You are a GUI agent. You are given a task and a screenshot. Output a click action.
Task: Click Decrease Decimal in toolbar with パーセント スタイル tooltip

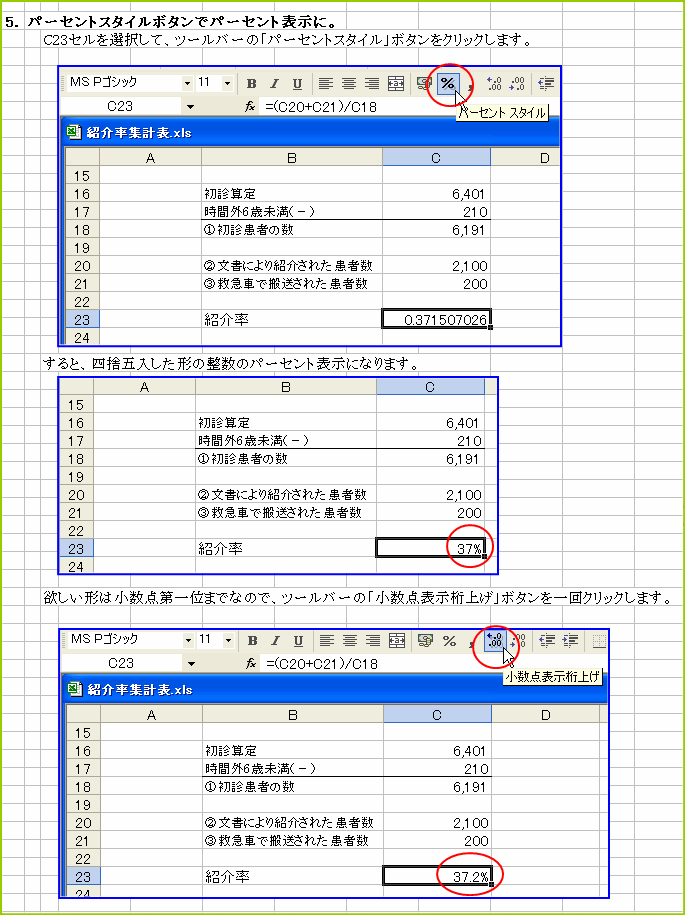(517, 84)
